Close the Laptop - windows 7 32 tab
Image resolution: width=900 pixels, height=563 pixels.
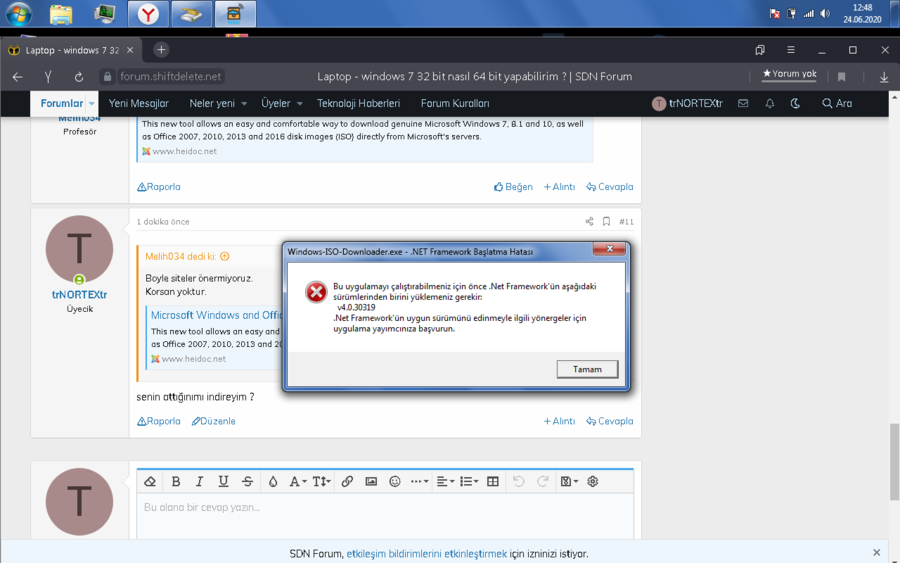coord(130,50)
